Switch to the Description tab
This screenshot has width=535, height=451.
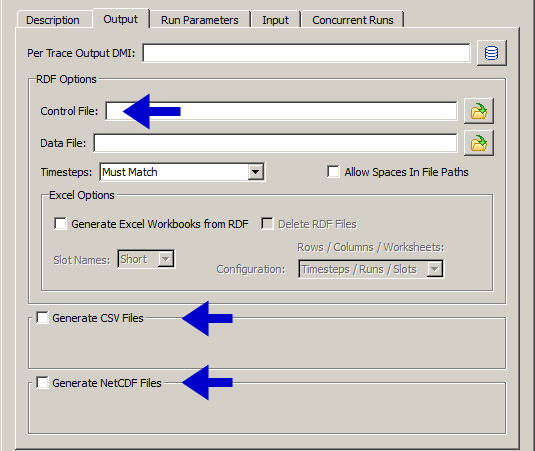pyautogui.click(x=53, y=20)
